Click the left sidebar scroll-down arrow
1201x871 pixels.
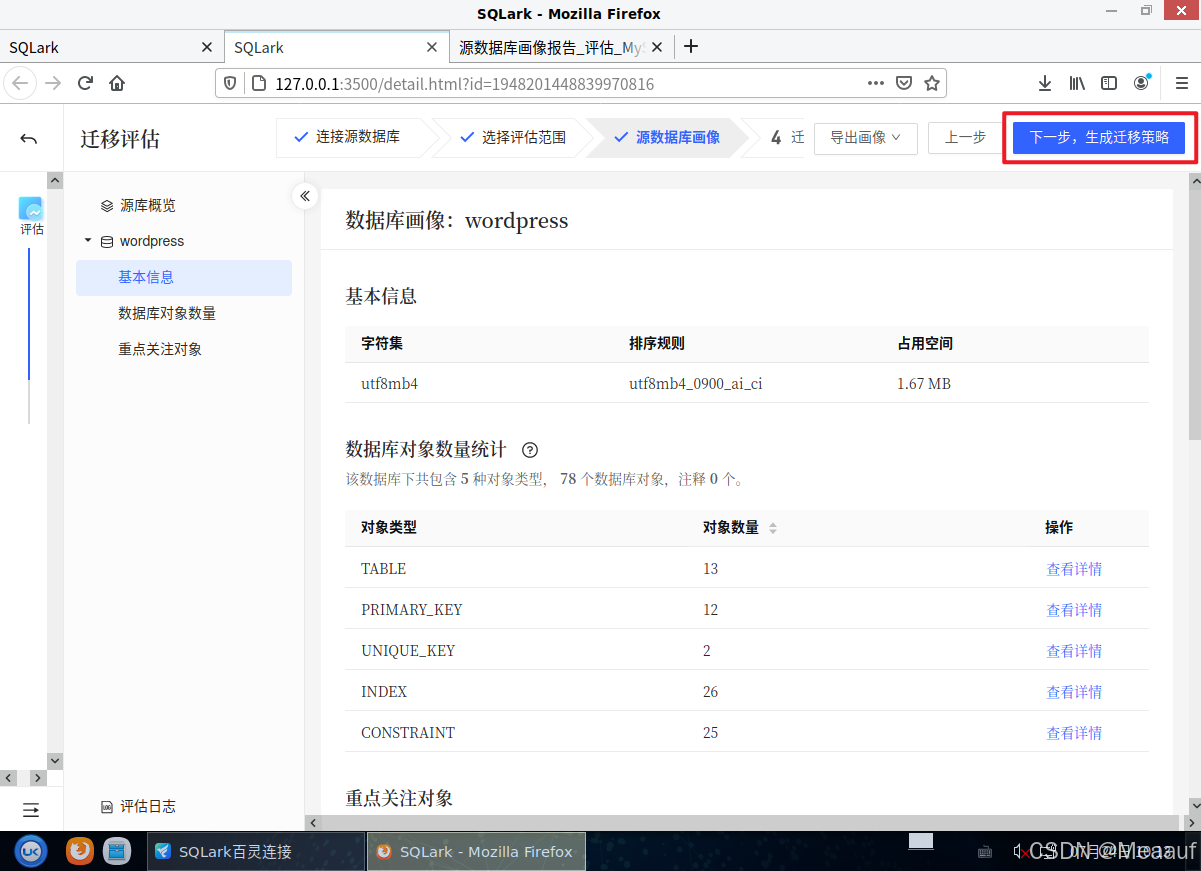(x=55, y=761)
